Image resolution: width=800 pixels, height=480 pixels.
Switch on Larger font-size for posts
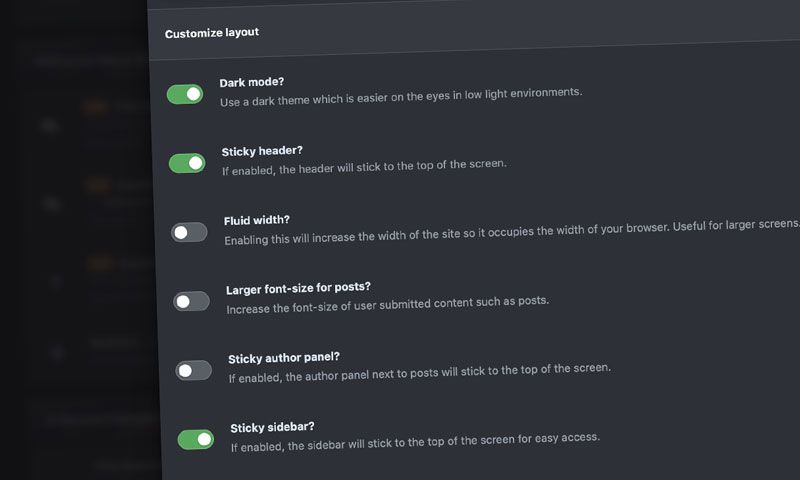[x=191, y=301]
